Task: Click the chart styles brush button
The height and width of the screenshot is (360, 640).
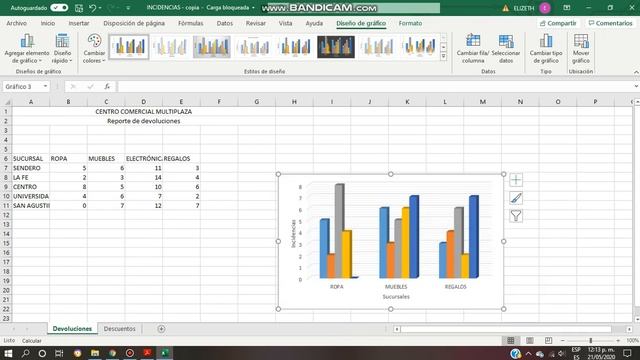Action: tap(516, 198)
